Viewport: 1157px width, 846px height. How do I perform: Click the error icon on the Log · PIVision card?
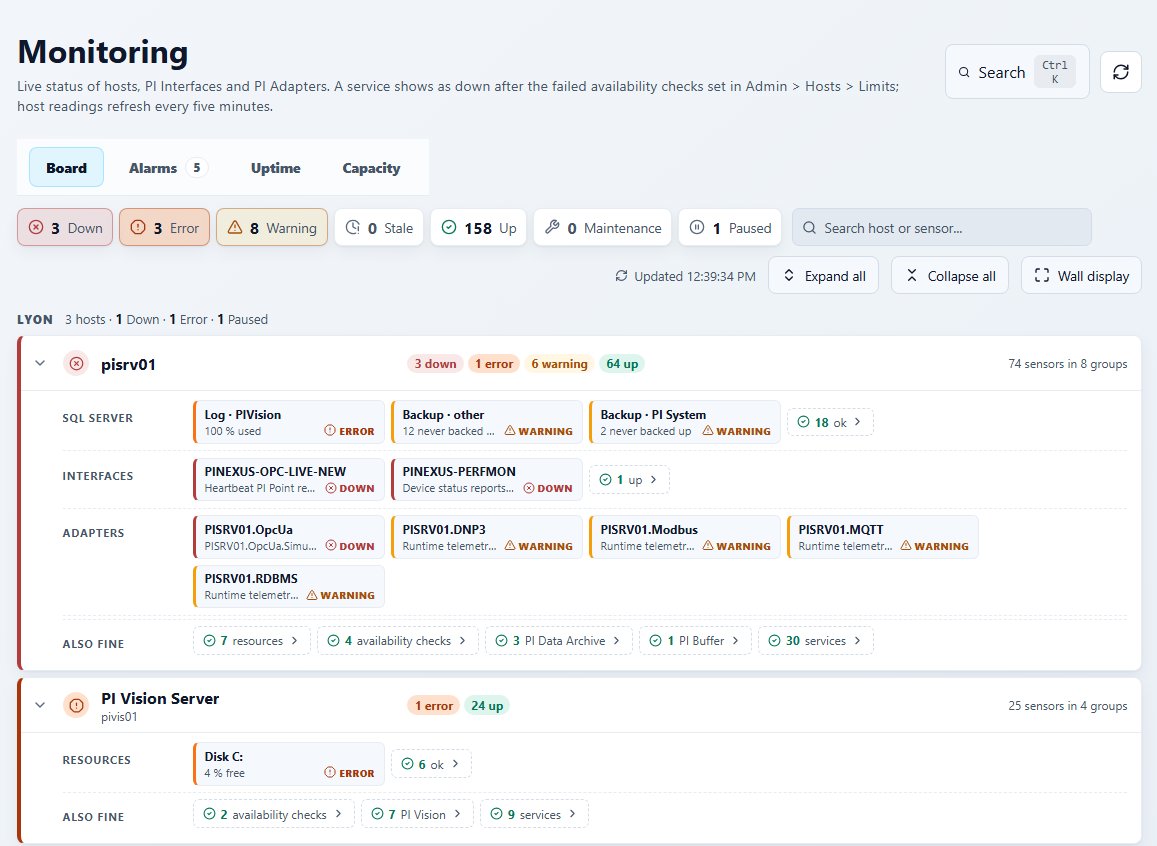pos(330,431)
